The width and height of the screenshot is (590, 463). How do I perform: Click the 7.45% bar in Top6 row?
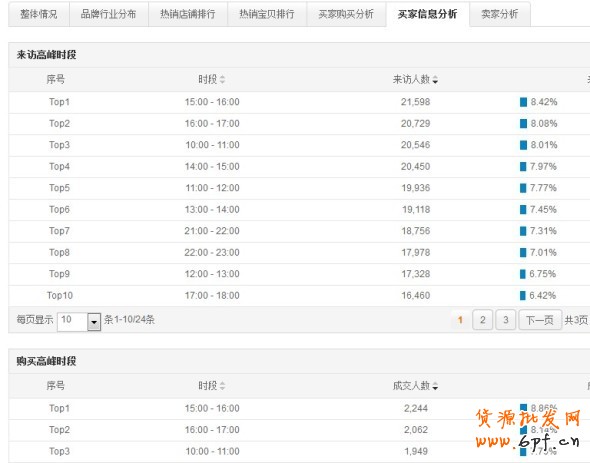point(523,209)
